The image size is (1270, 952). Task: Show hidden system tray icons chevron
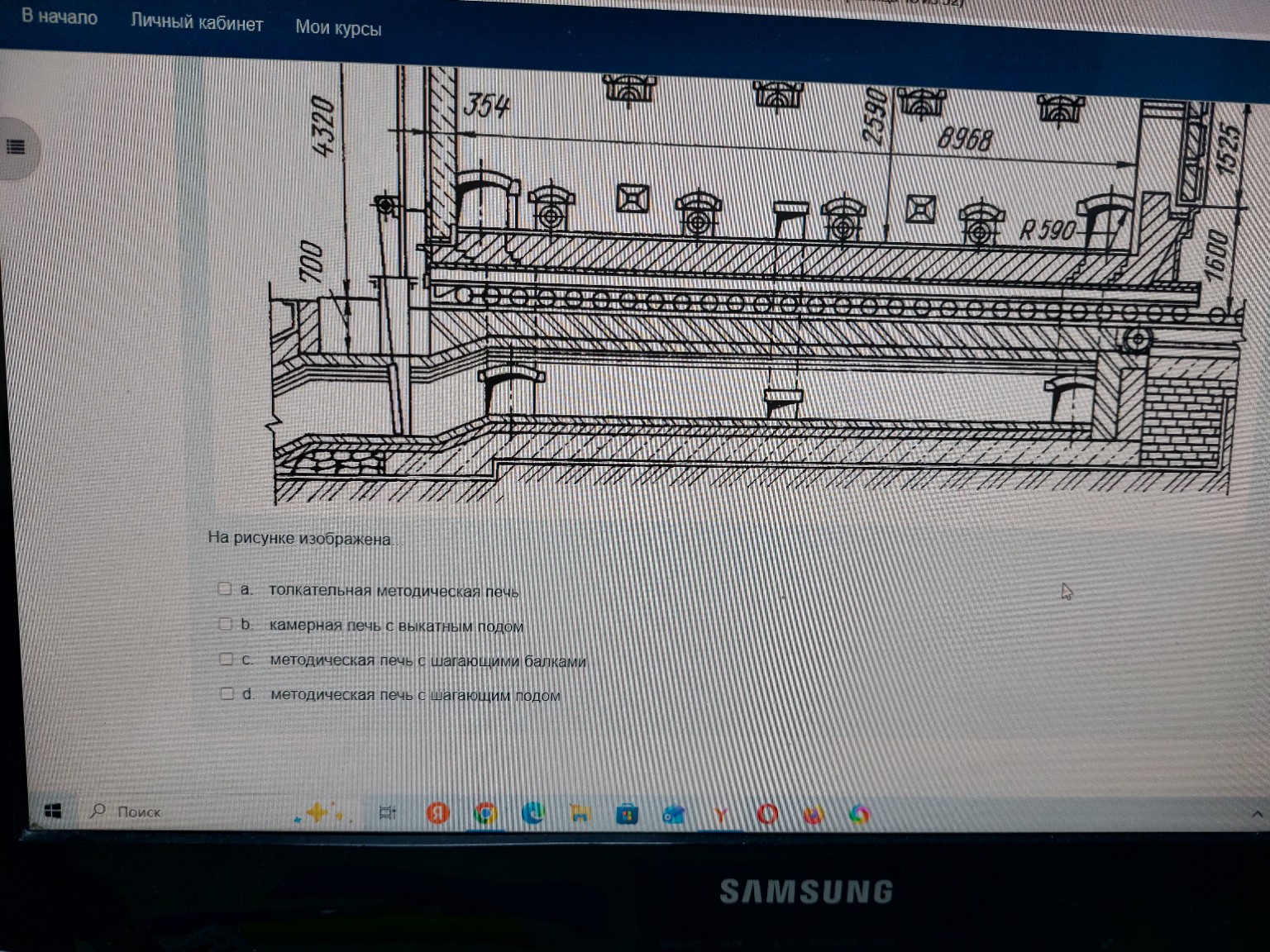1257,814
